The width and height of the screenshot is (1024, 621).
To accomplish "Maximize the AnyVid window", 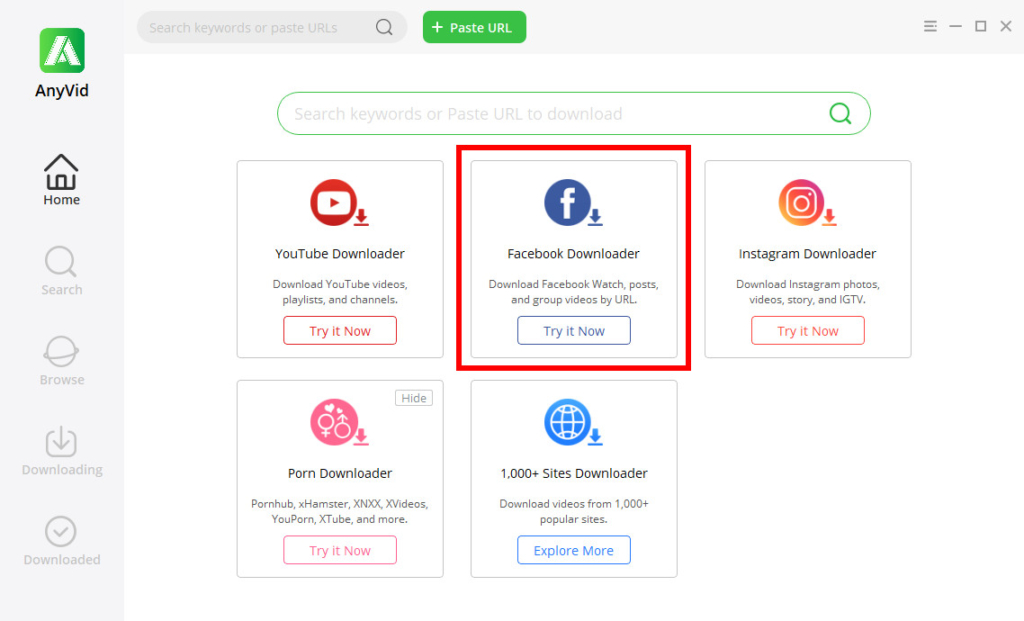I will click(980, 26).
